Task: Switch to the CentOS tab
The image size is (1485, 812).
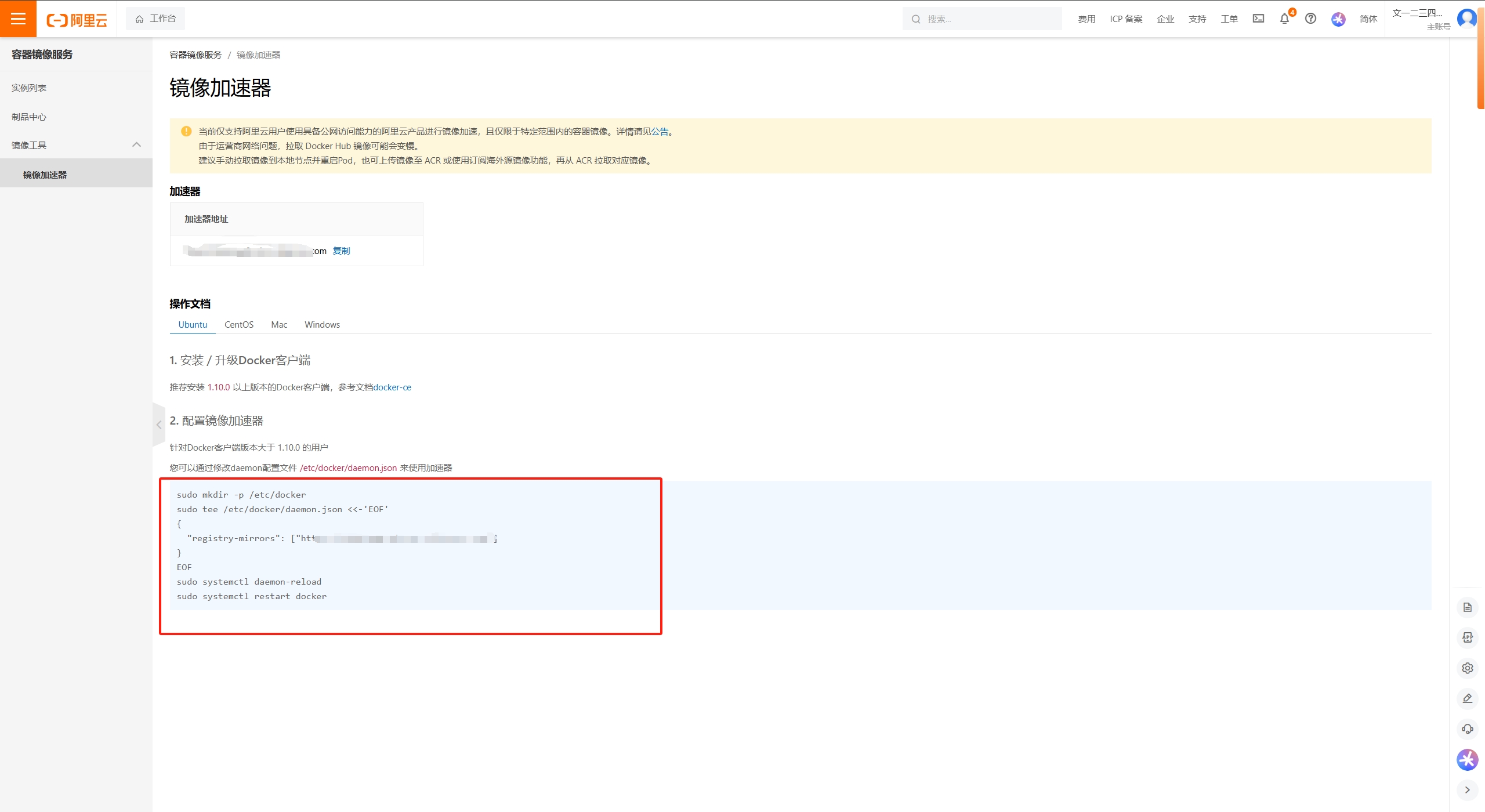Action: [239, 324]
